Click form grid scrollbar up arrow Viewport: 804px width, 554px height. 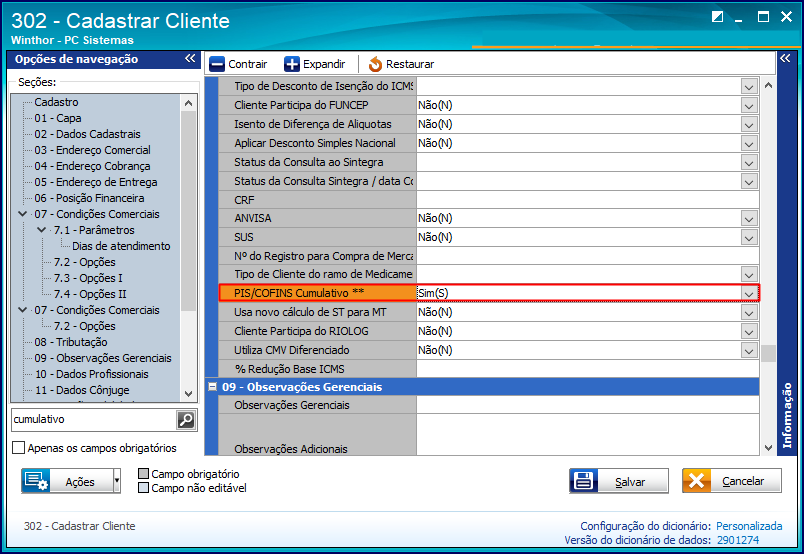click(768, 85)
